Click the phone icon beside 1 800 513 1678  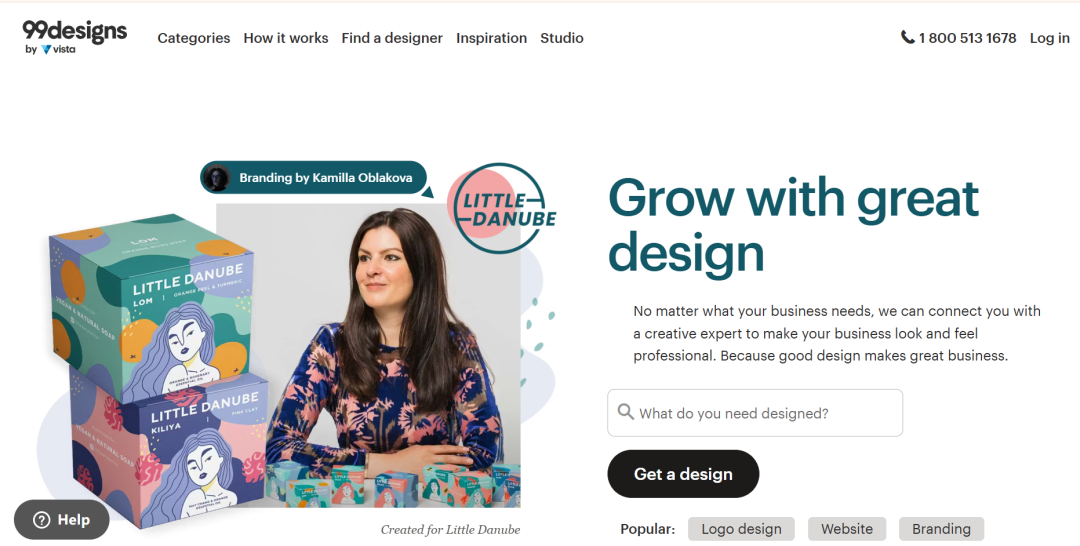pyautogui.click(x=908, y=37)
